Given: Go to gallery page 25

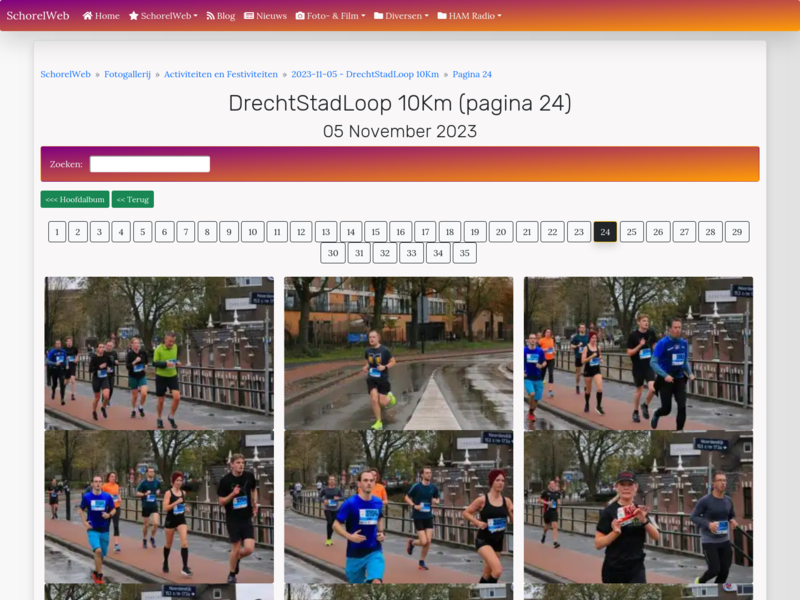Looking at the screenshot, I should click(632, 232).
